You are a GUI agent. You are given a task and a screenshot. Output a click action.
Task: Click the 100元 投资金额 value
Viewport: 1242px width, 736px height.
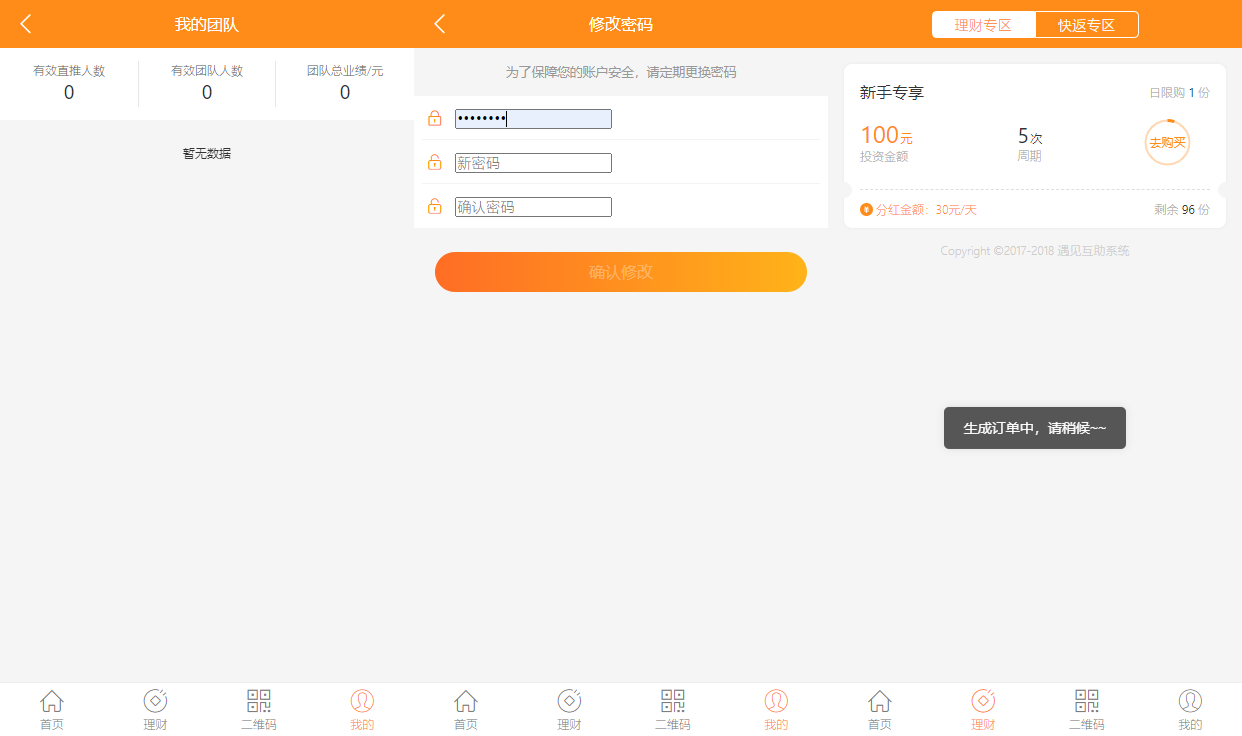click(886, 142)
